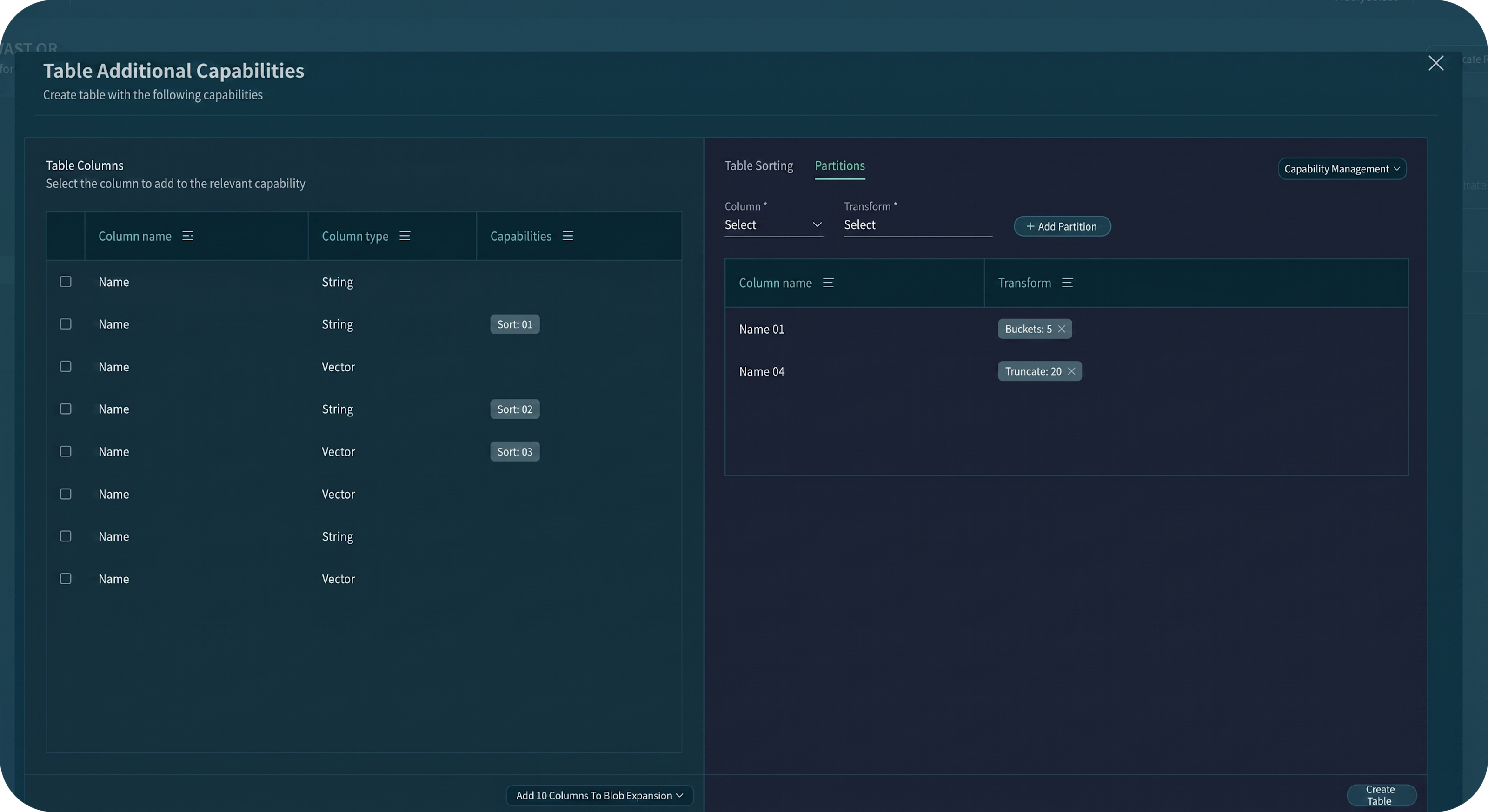
Task: Switch to the Table Sorting tab
Action: pyautogui.click(x=759, y=166)
